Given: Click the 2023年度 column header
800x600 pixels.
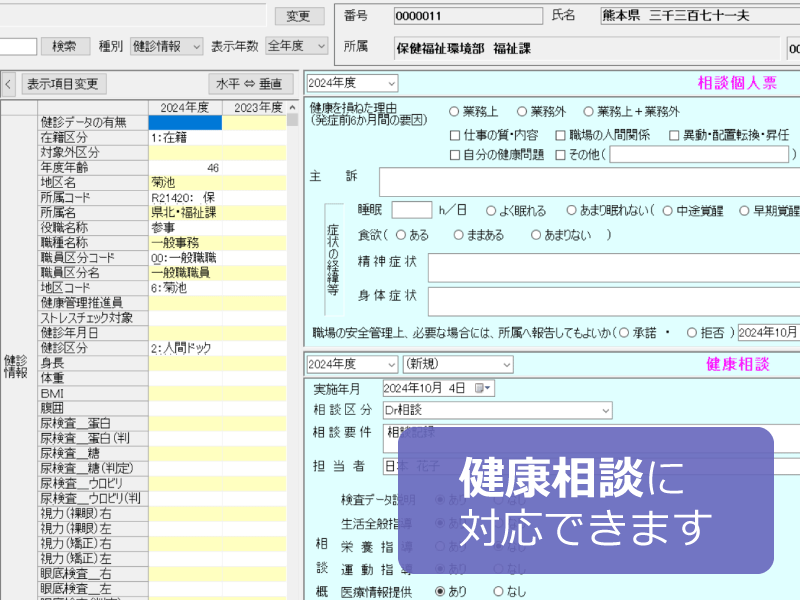Looking at the screenshot, I should click(255, 108).
